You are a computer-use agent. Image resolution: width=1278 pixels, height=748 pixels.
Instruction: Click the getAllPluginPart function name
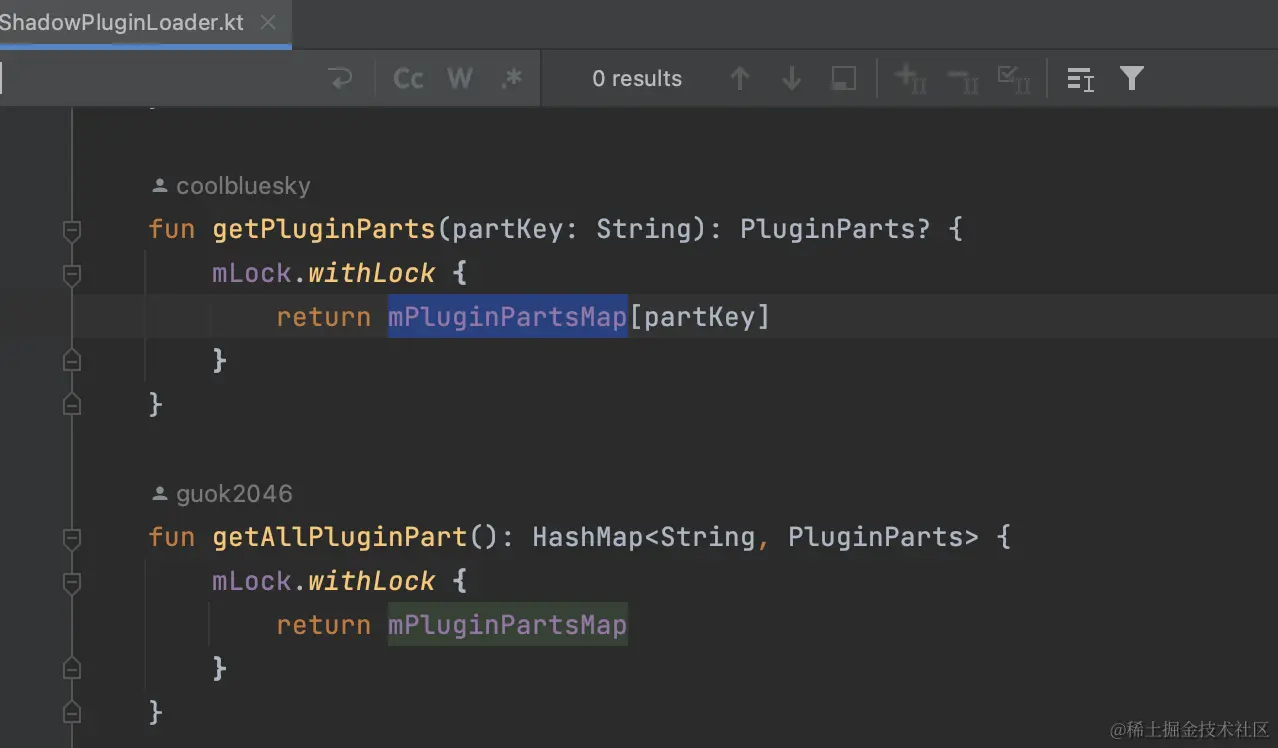click(x=340, y=537)
